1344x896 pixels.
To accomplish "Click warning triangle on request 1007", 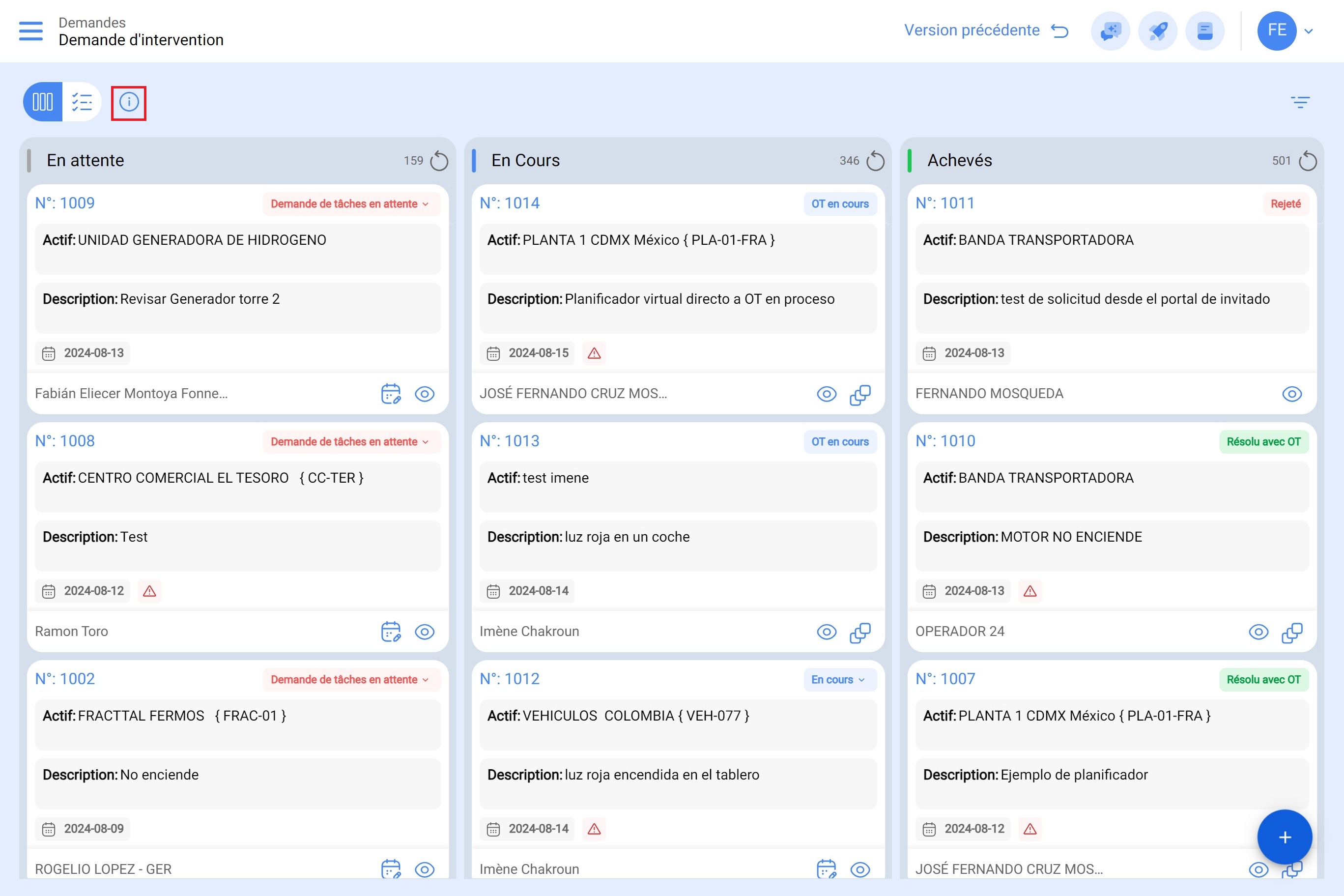I will pyautogui.click(x=1030, y=829).
